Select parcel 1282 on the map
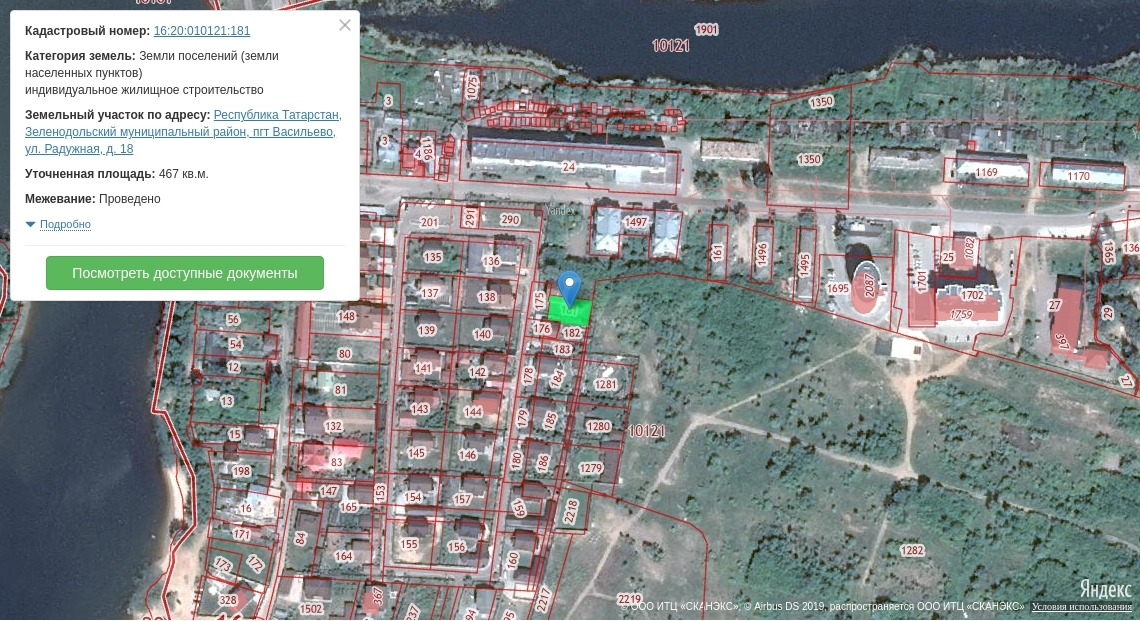 911,550
